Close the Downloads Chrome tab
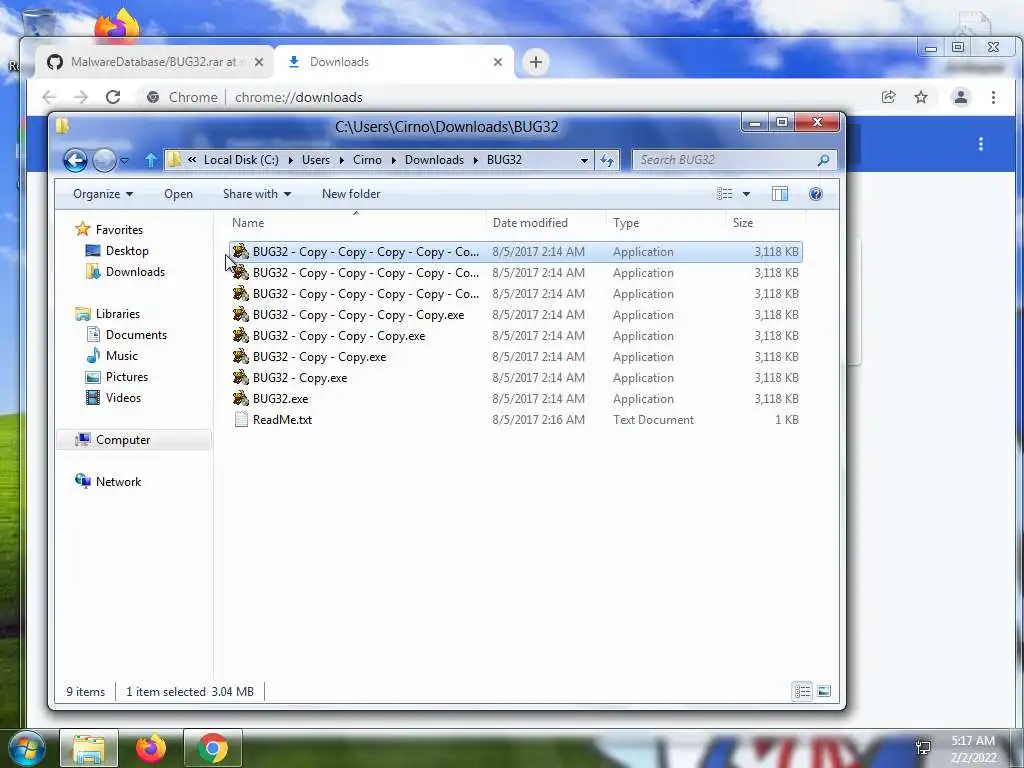Image resolution: width=1024 pixels, height=768 pixels. (498, 62)
